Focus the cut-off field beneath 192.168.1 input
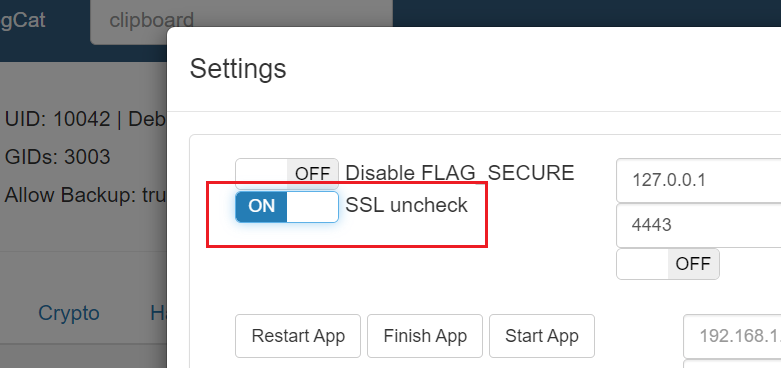 point(732,364)
